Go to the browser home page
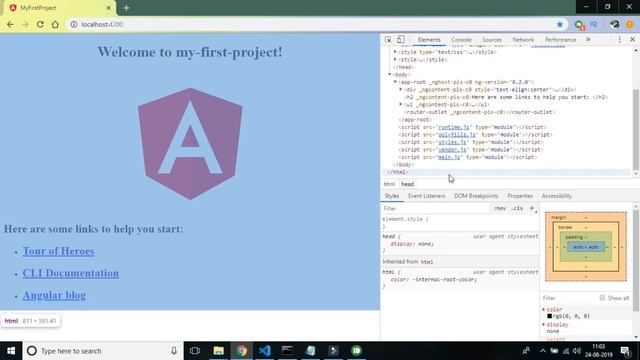Viewport: 640px width, 360px height. (x=55, y=24)
